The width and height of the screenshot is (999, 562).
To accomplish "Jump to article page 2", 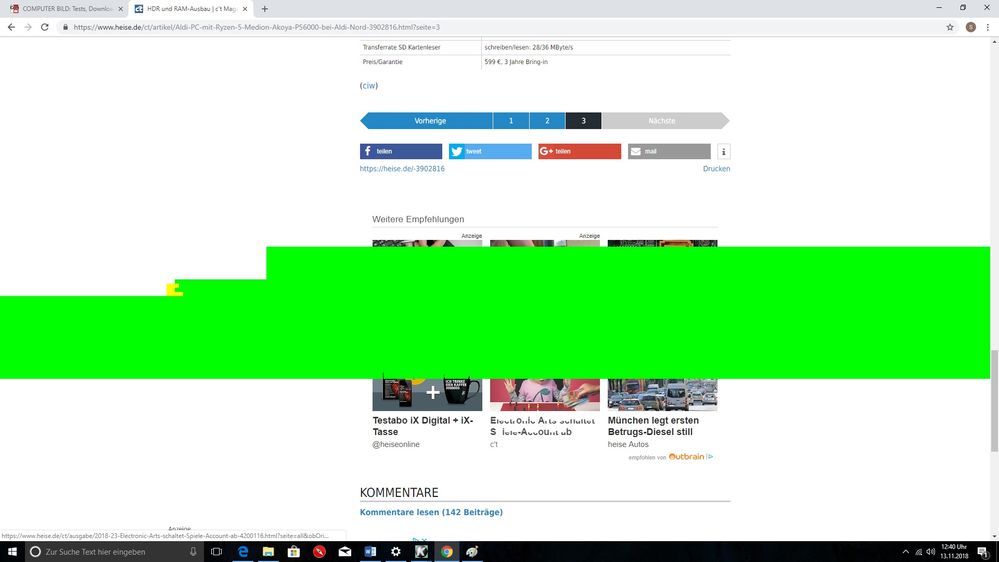I will (547, 121).
